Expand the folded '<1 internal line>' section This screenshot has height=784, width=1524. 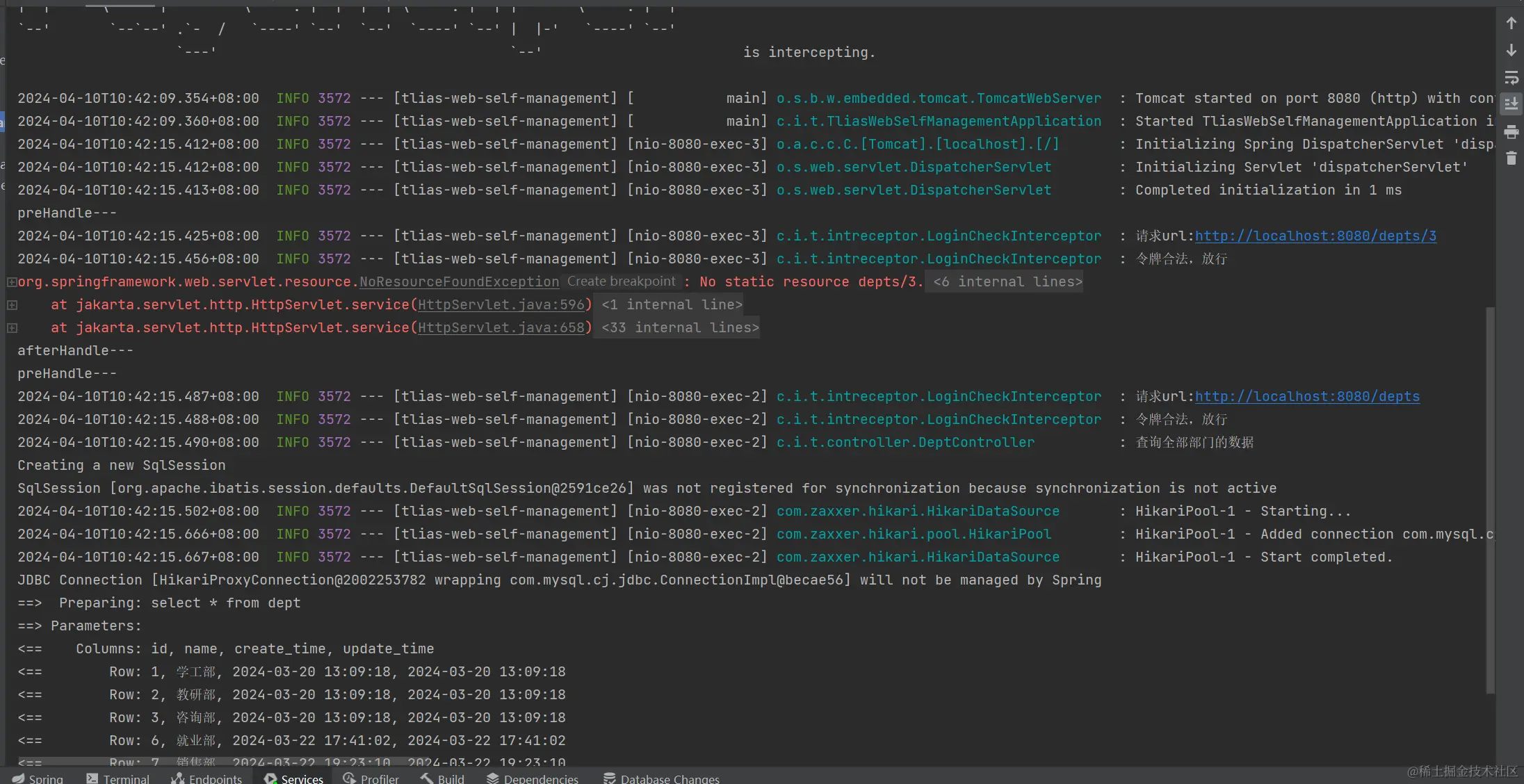point(672,305)
